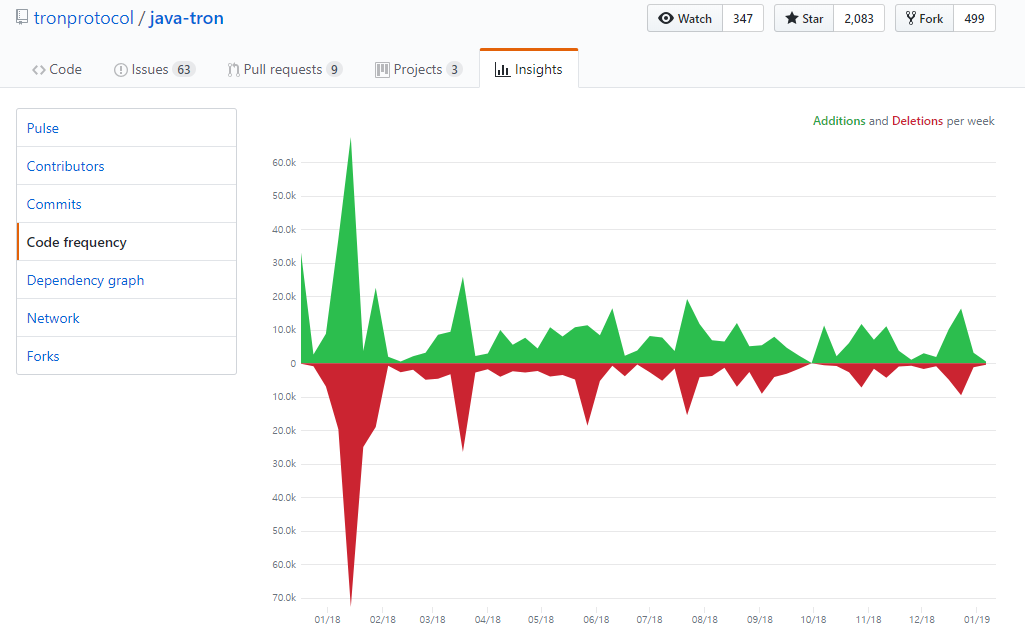The image size is (1025, 638).
Task: Open Commits in the sidebar
Action: [x=126, y=204]
